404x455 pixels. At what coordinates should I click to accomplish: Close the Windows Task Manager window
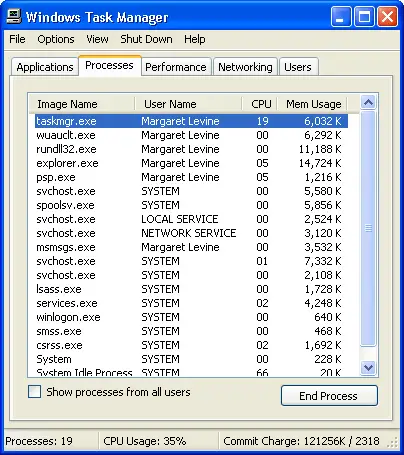coord(387,17)
